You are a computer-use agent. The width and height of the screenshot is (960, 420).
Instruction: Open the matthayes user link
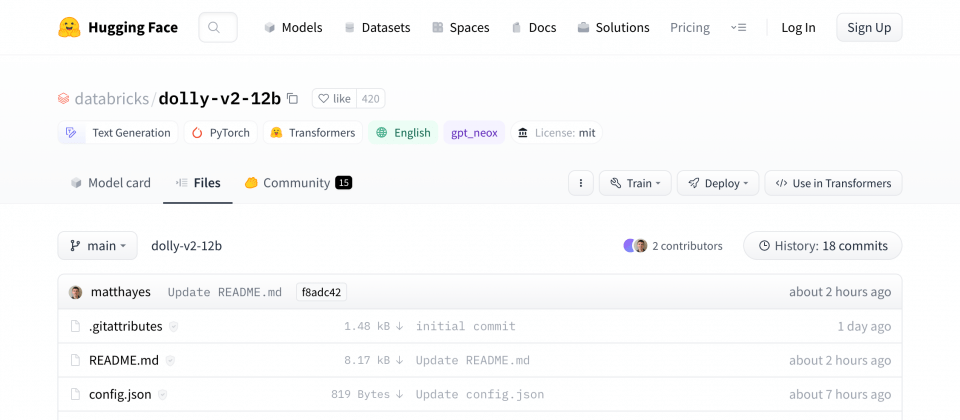(x=121, y=292)
